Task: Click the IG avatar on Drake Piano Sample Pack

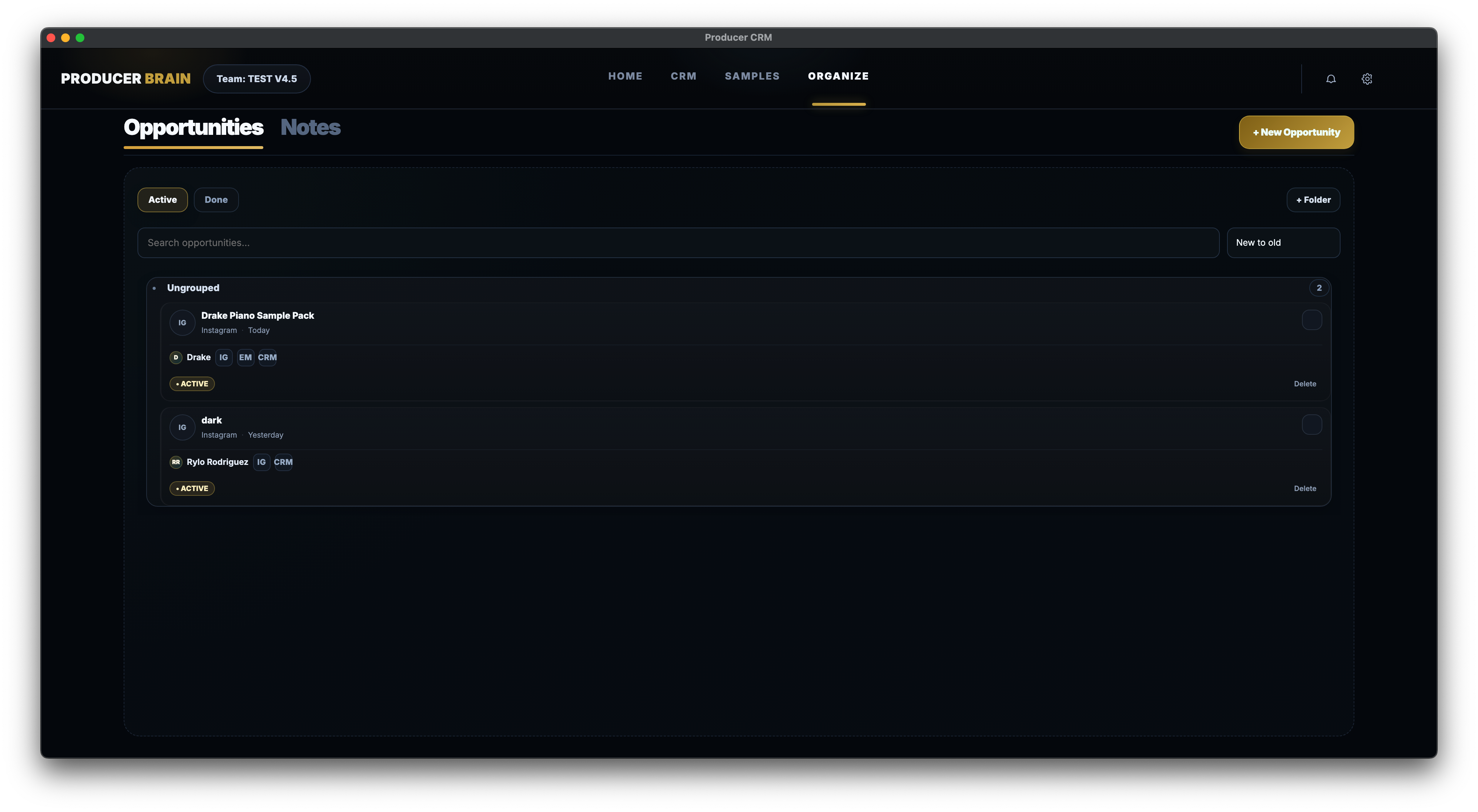Action: click(x=182, y=323)
